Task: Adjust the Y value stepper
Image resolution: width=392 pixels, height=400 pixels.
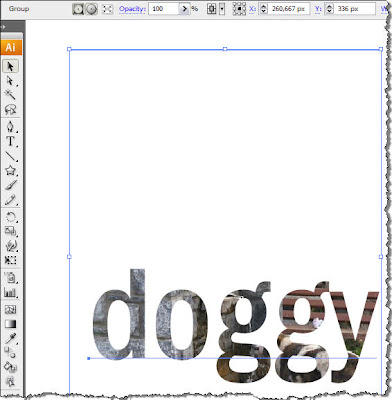Action: coord(329,9)
